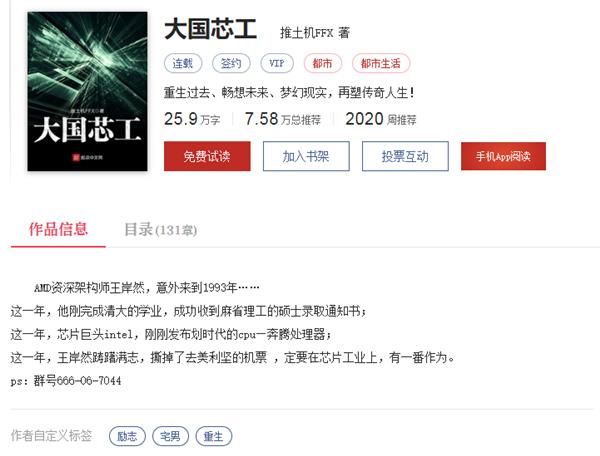Image resolution: width=600 pixels, height=456 pixels.
Task: Click the 励志 custom tag
Action: tap(127, 436)
